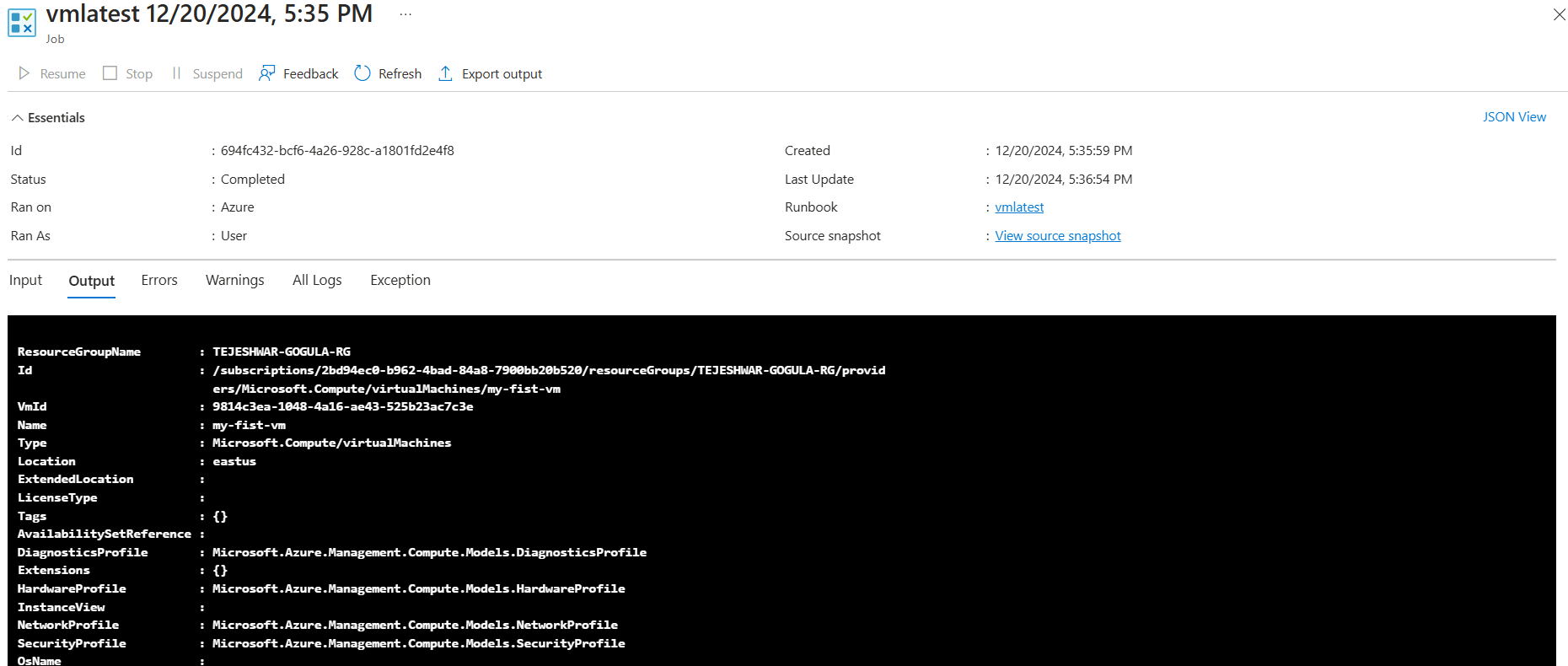Click the Stop label in toolbar
The height and width of the screenshot is (666, 1568).
pyautogui.click(x=139, y=74)
